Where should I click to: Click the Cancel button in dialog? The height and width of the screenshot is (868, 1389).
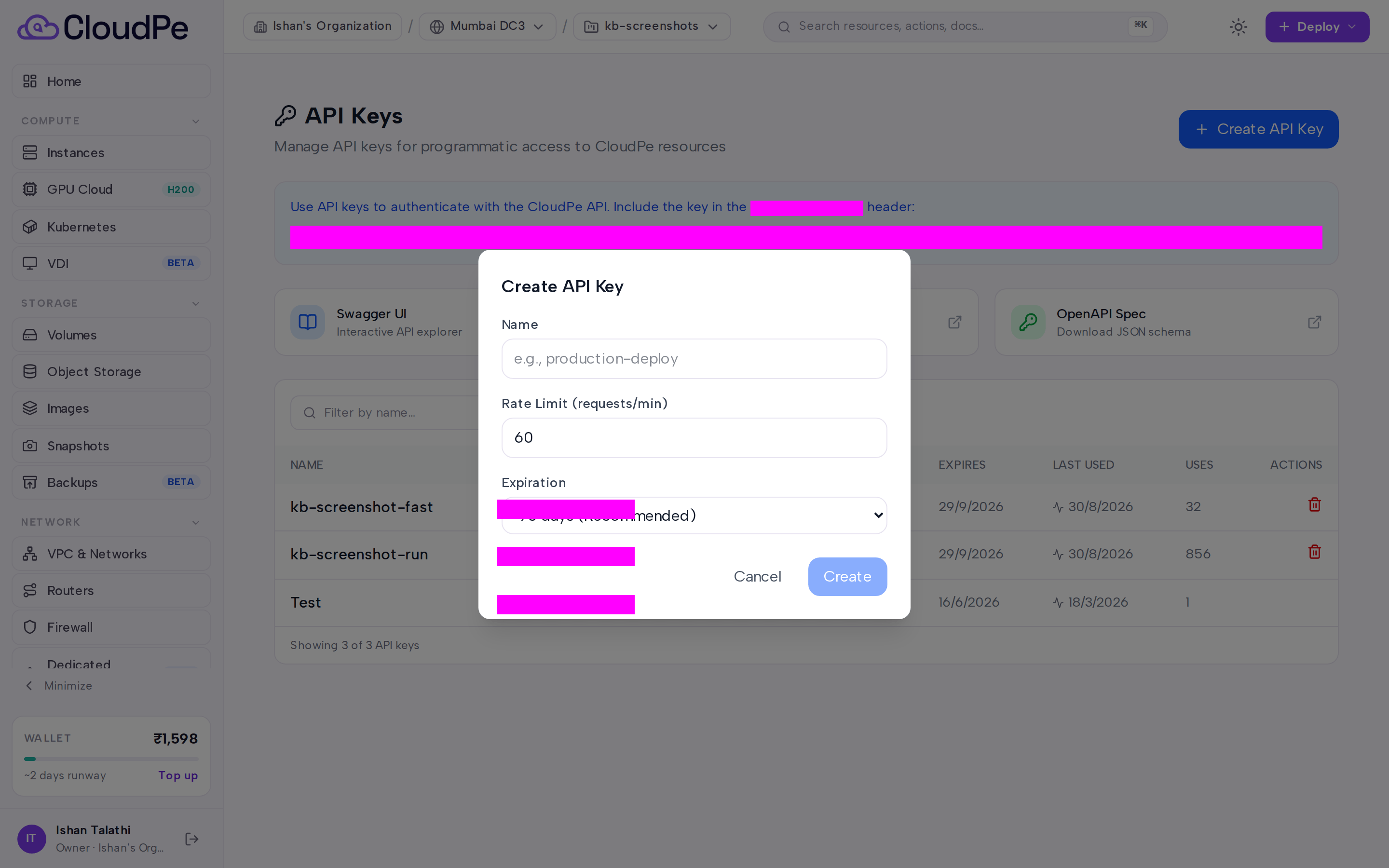point(757,576)
